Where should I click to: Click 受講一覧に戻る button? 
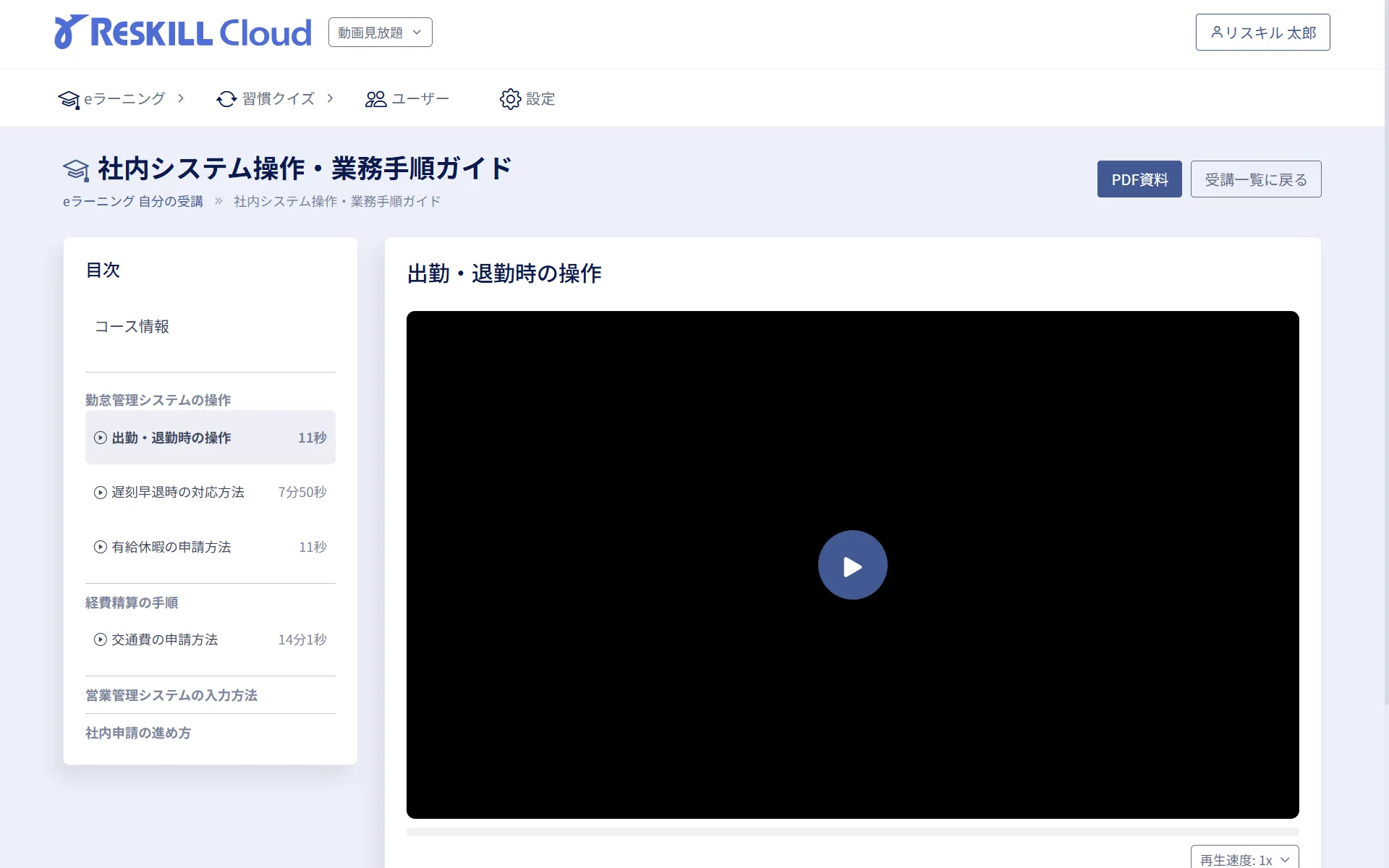click(1256, 179)
